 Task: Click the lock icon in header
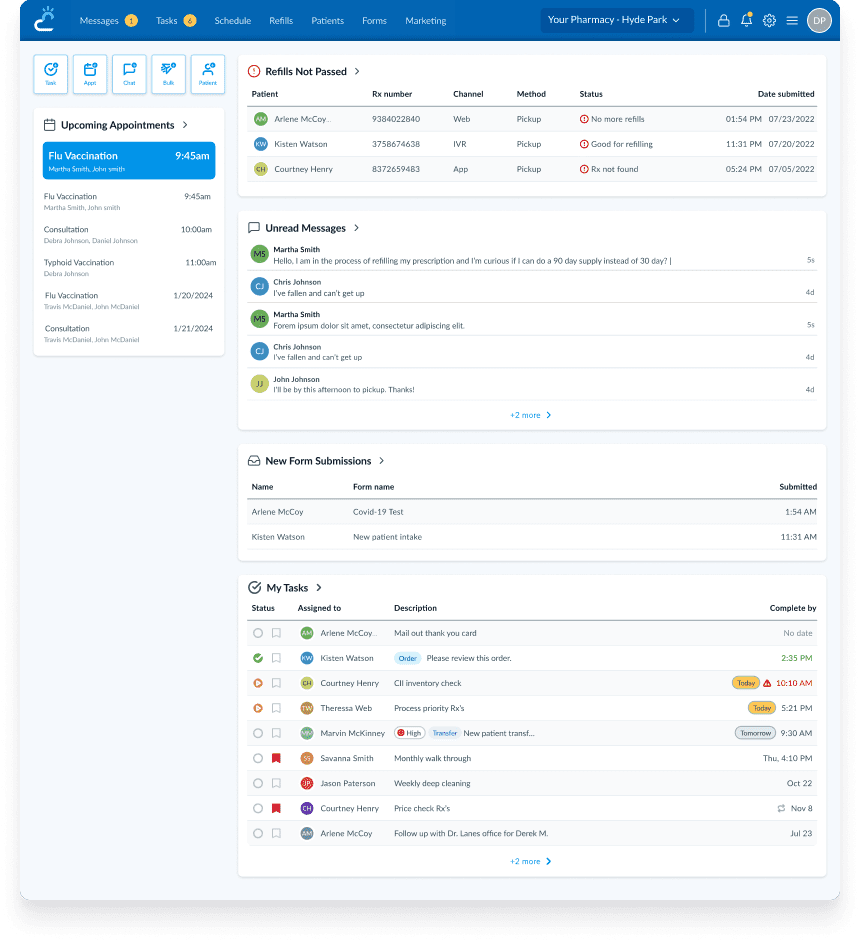[723, 20]
